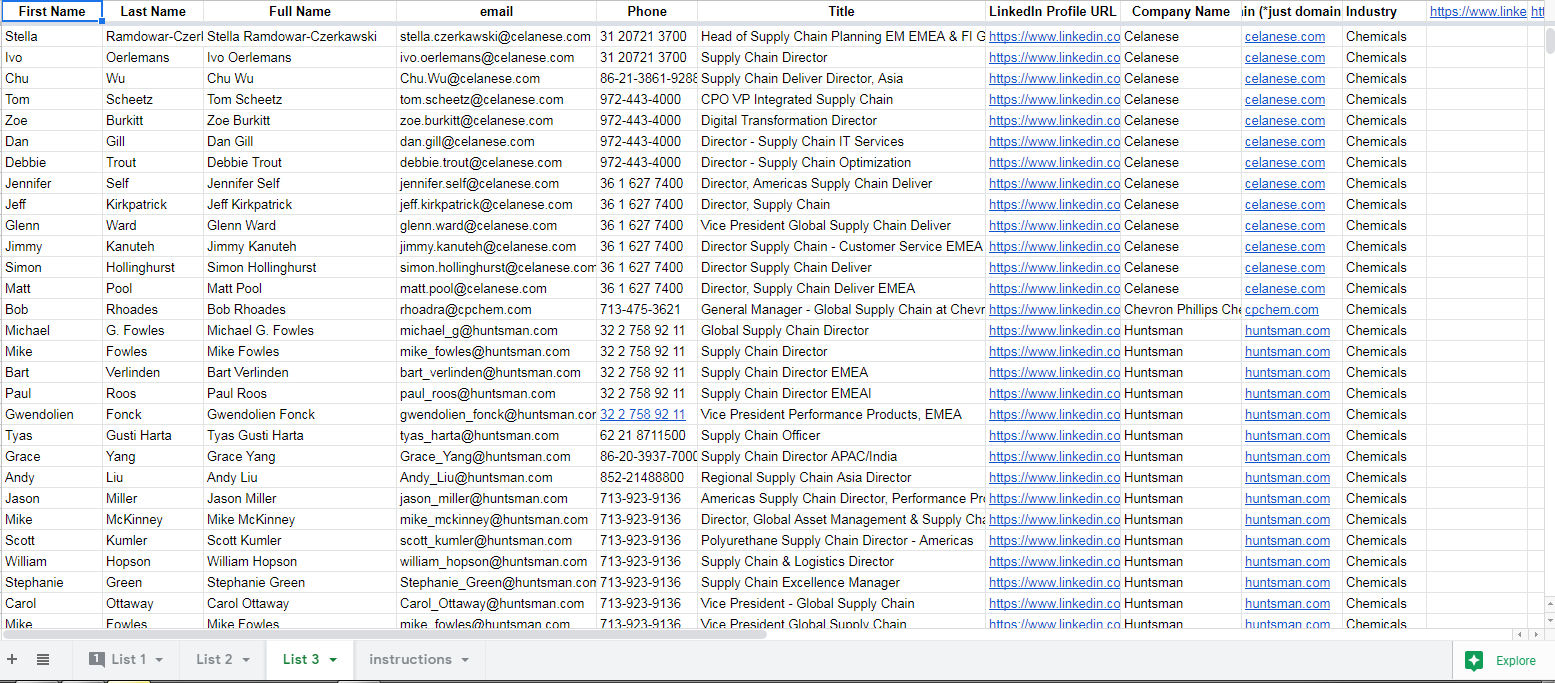Switch to the List 2 sheet tab
Screen dimensions: 1555x683
214,659
